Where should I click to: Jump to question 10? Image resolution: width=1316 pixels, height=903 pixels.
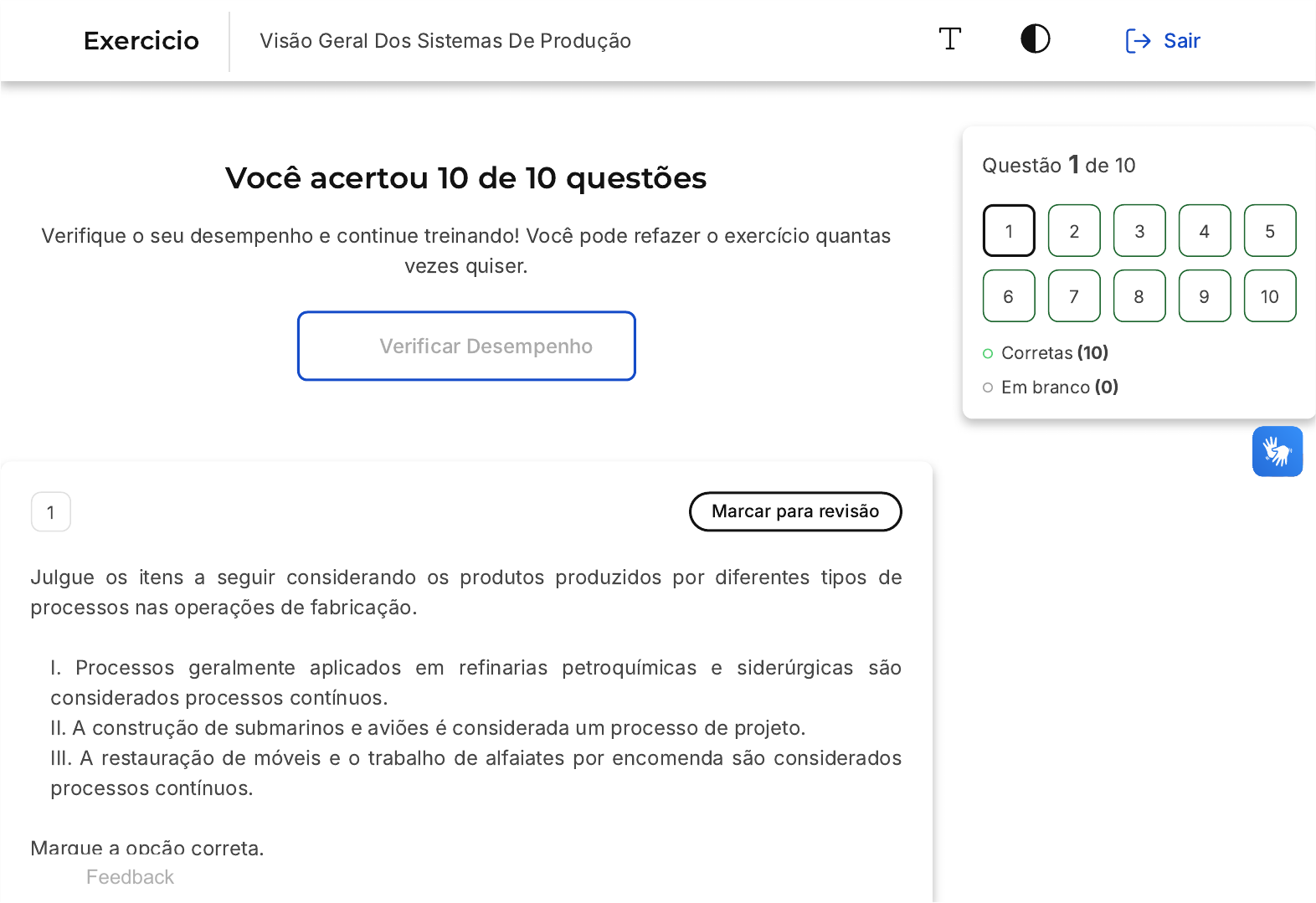tap(1269, 296)
